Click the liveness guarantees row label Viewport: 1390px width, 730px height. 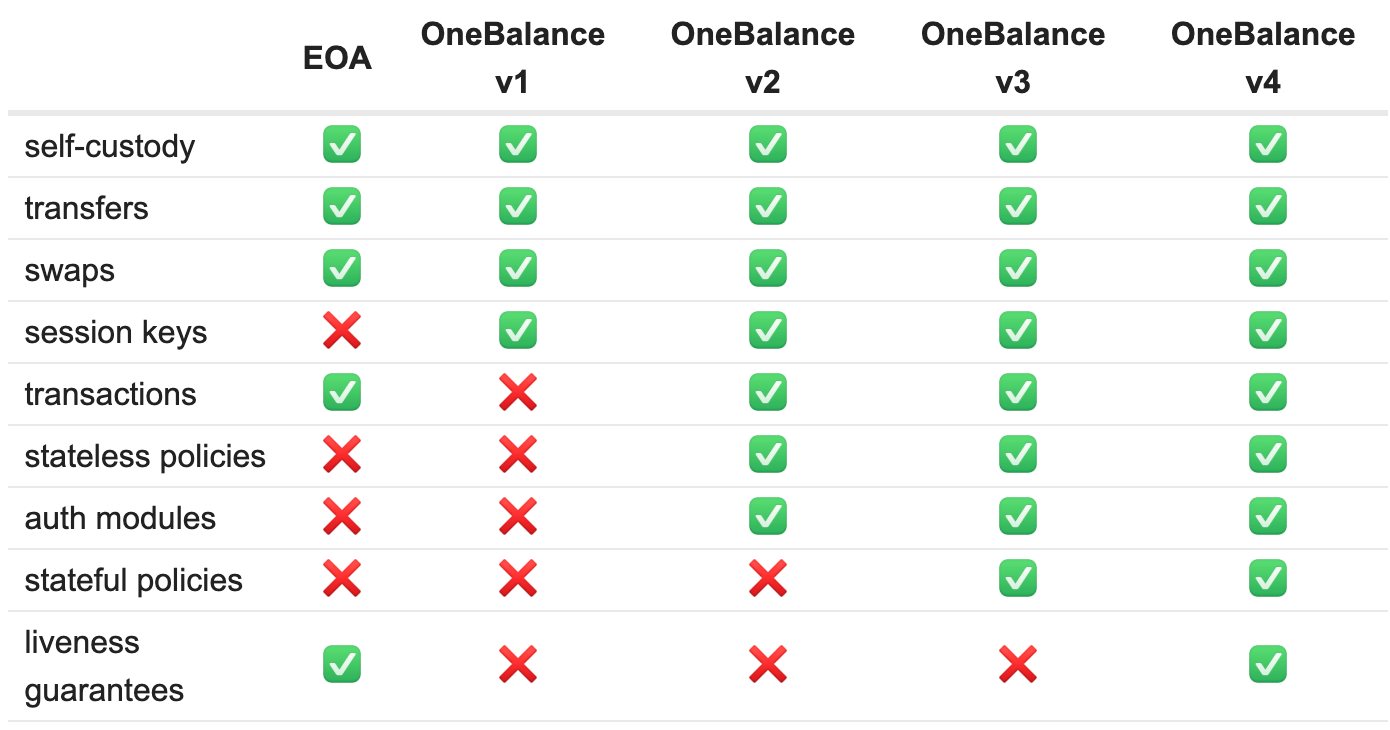coord(104,666)
